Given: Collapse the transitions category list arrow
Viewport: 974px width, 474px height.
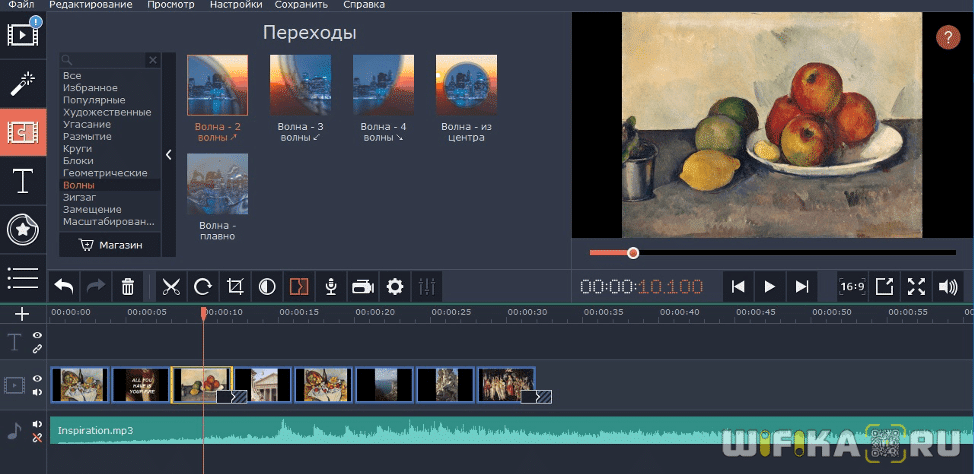Looking at the screenshot, I should coord(168,155).
